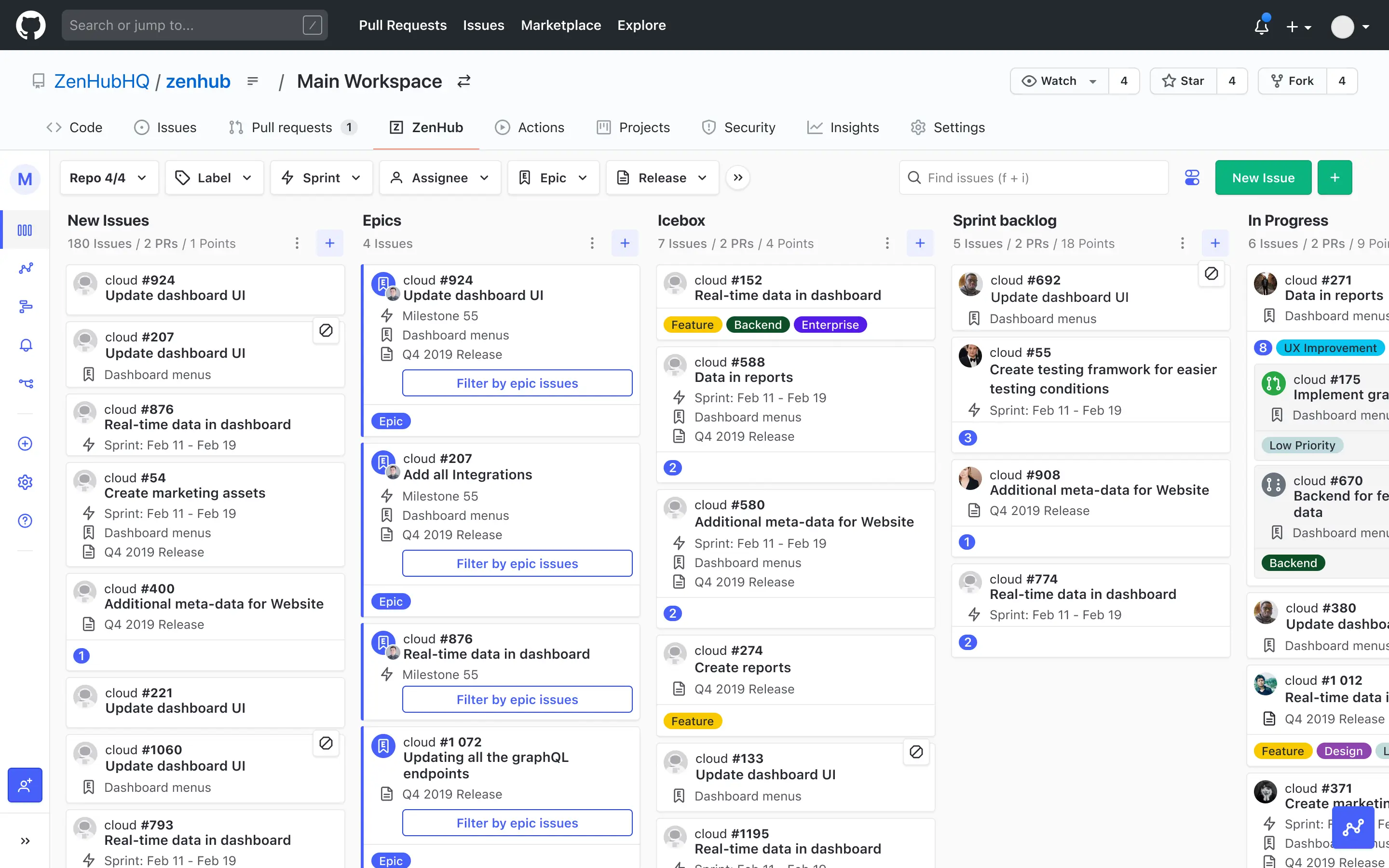1389x868 pixels.
Task: Open the GitHub home logo
Action: pos(30,25)
